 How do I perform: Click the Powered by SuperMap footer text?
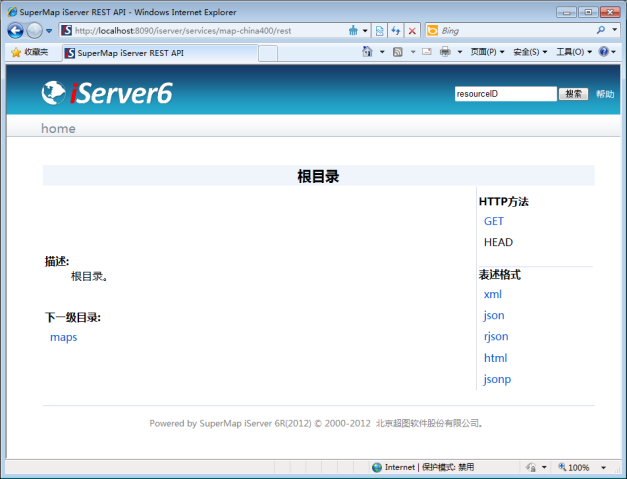(317, 423)
